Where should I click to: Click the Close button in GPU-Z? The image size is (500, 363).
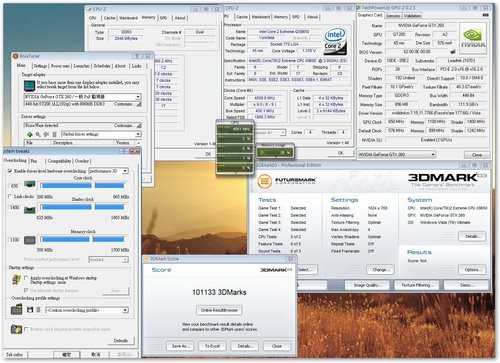[477, 155]
